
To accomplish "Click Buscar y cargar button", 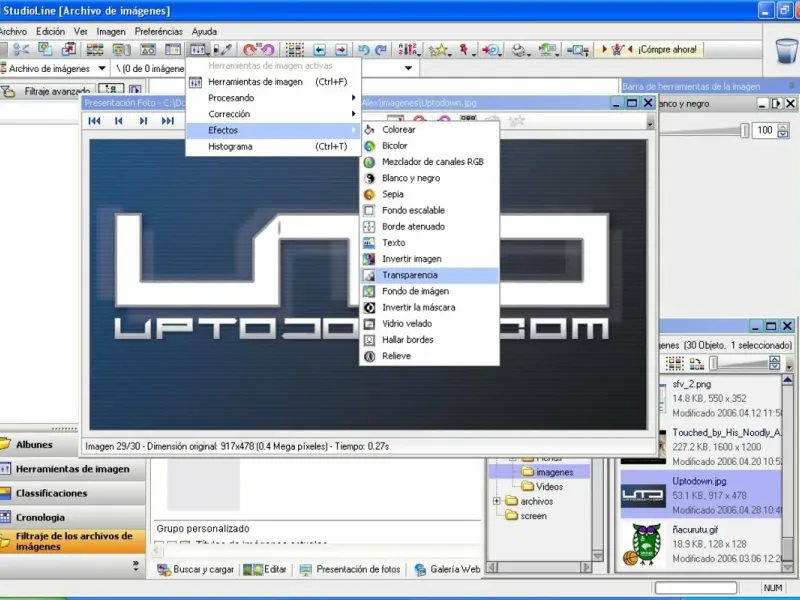I will (x=195, y=569).
